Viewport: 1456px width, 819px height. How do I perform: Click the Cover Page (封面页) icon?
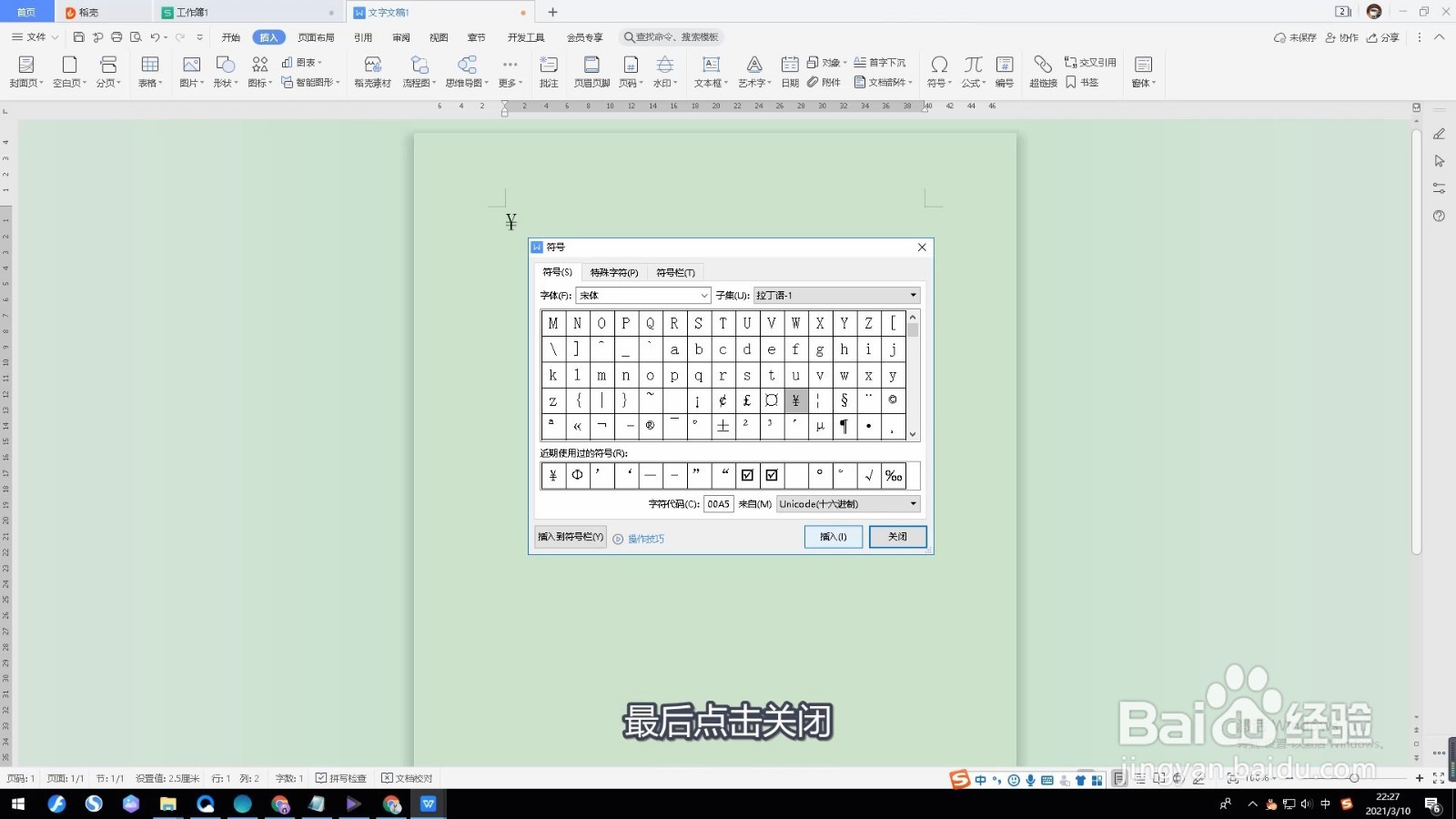point(26,71)
